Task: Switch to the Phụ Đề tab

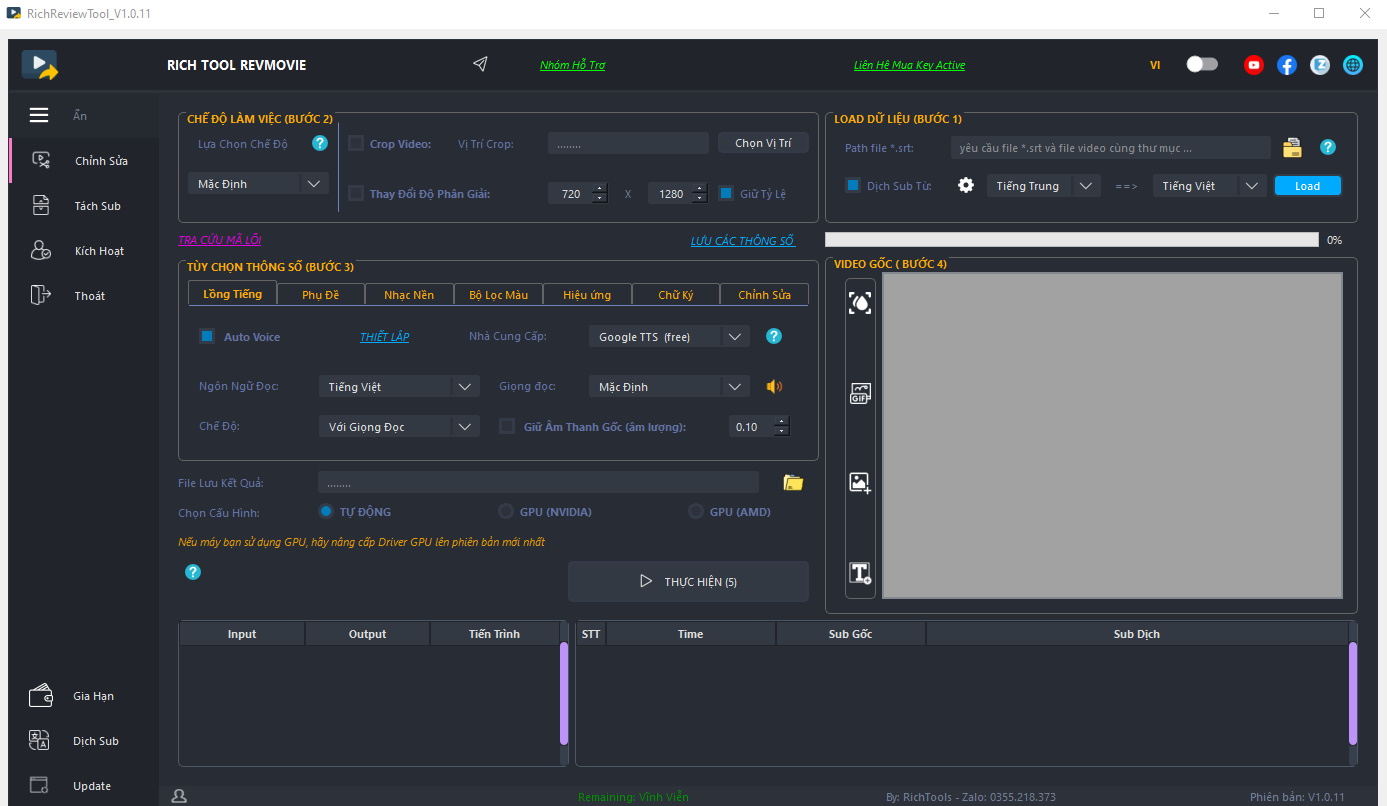Action: 320,295
